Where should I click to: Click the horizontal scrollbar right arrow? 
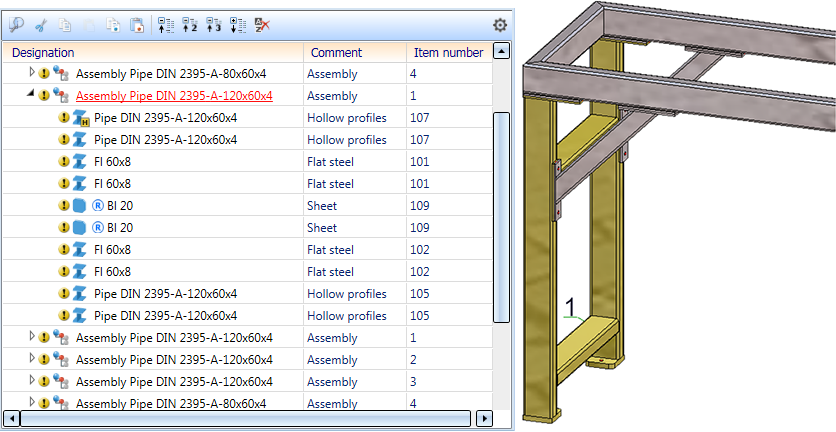(484, 419)
